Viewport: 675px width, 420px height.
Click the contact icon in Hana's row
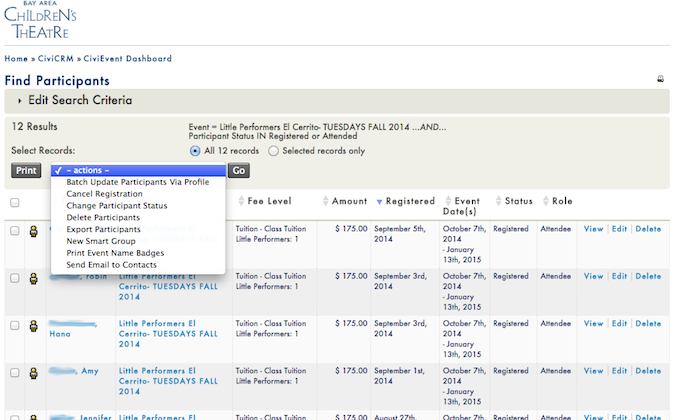pos(33,325)
